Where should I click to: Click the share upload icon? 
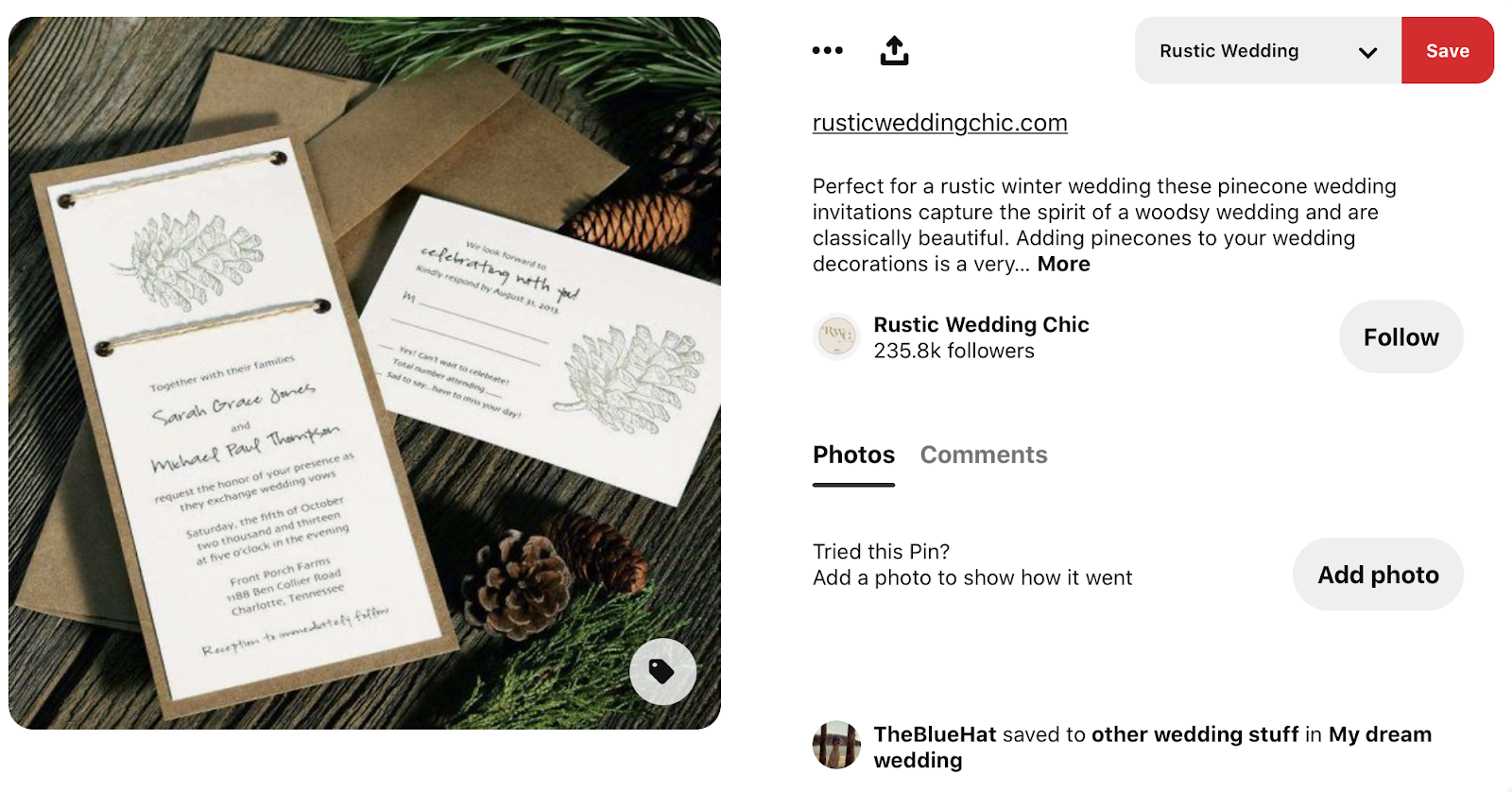click(x=894, y=50)
